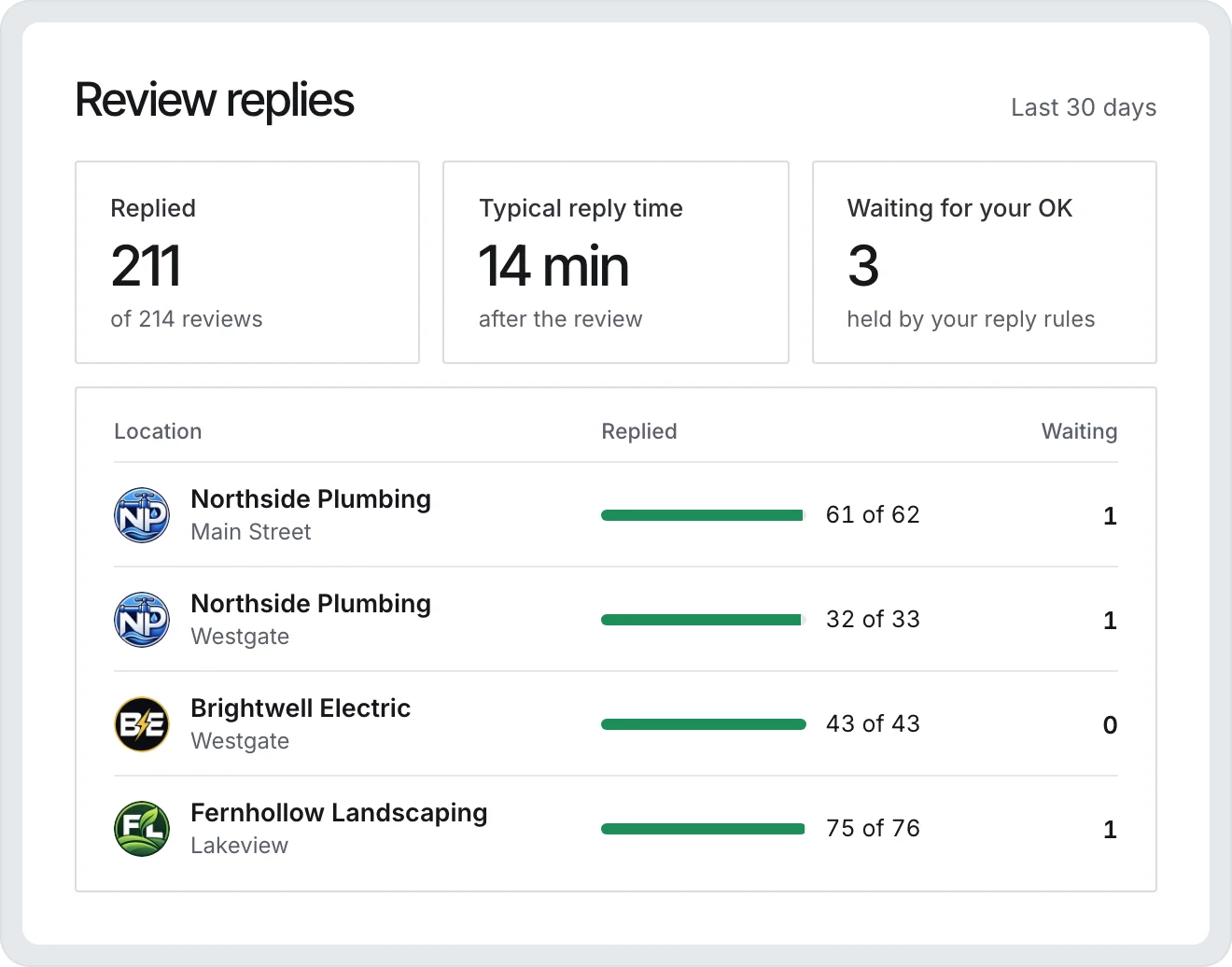Click the "43 of 43" replied count

(873, 724)
